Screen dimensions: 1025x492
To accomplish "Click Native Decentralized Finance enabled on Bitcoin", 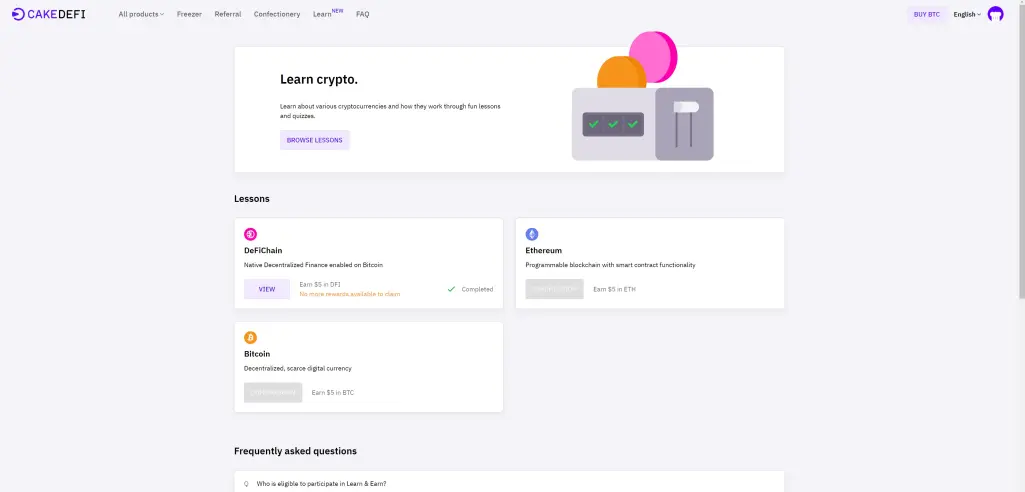I will 313,265.
